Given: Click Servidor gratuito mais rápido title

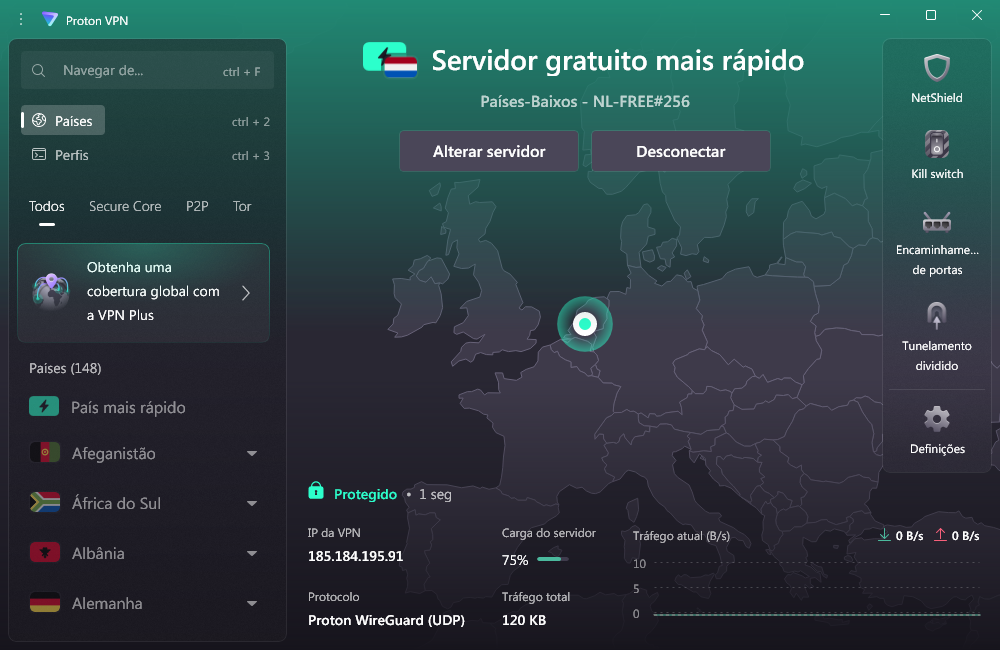Looking at the screenshot, I should pyautogui.click(x=617, y=61).
